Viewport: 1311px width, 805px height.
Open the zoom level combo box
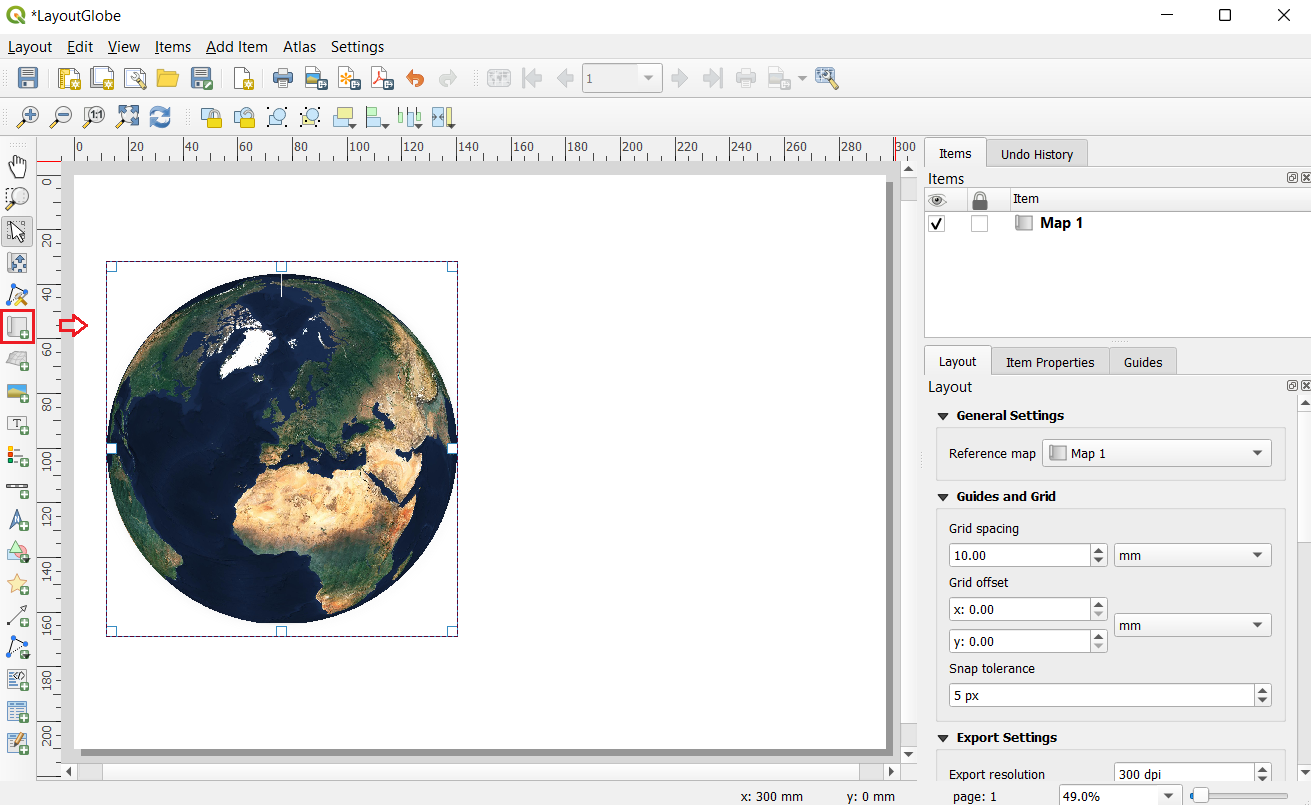(1168, 795)
